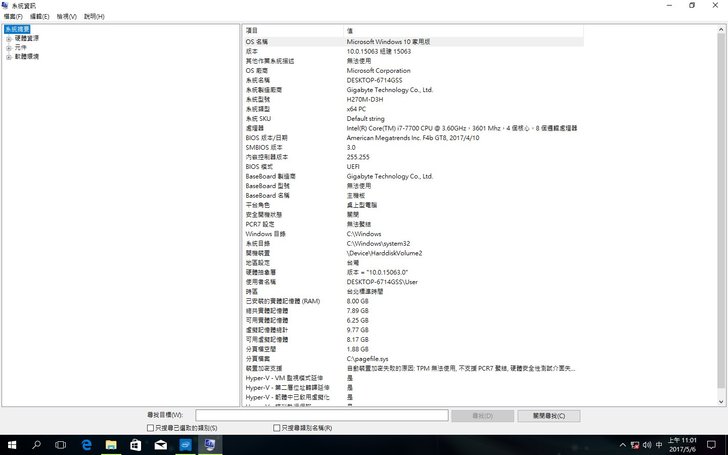Select the 硬體資源 category label
The height and width of the screenshot is (455, 728).
tap(26, 38)
